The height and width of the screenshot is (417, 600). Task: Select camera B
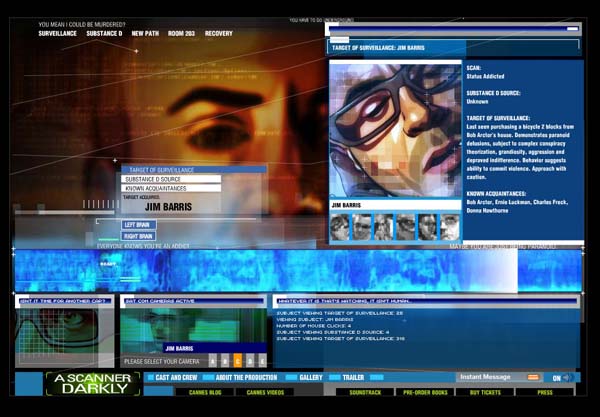point(225,361)
